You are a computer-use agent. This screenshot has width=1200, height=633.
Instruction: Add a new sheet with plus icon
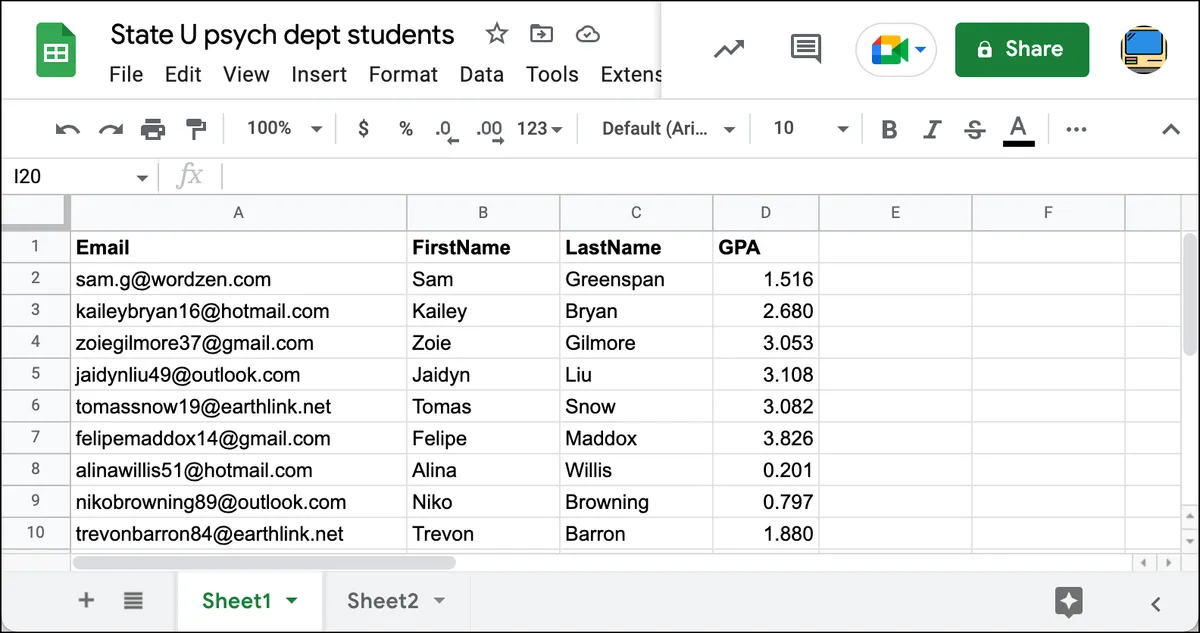[86, 600]
